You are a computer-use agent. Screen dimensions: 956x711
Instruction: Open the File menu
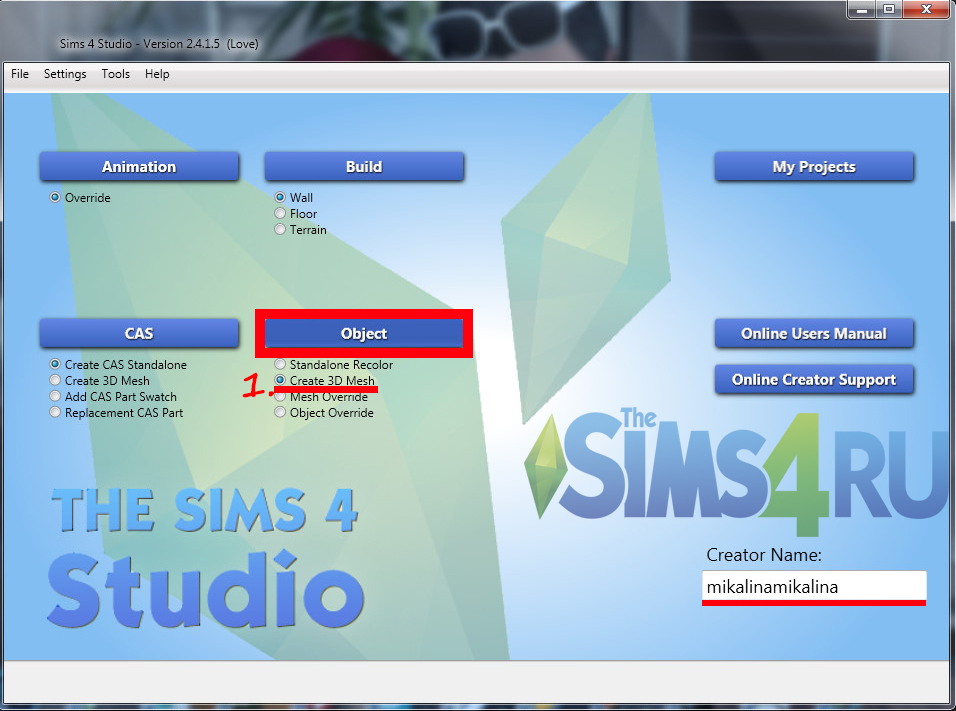pyautogui.click(x=20, y=74)
